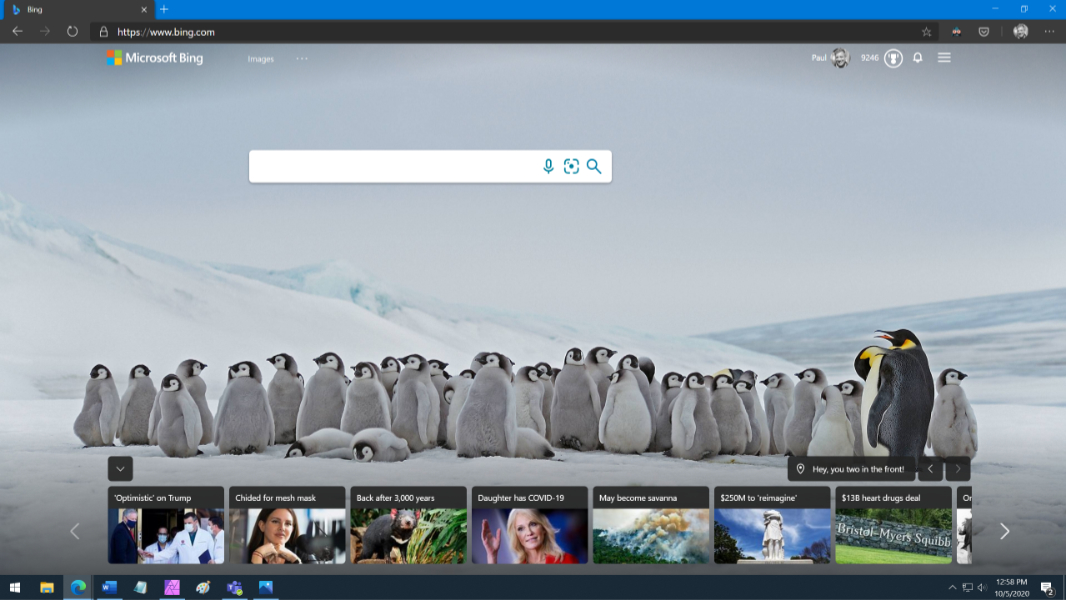Open Bing notifications bell

[917, 58]
